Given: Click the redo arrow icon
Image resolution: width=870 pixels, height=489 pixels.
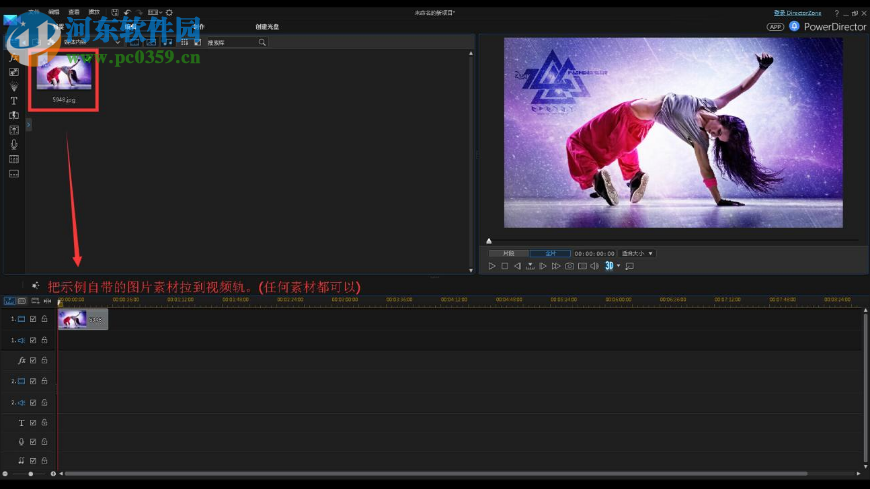Looking at the screenshot, I should 139,12.
